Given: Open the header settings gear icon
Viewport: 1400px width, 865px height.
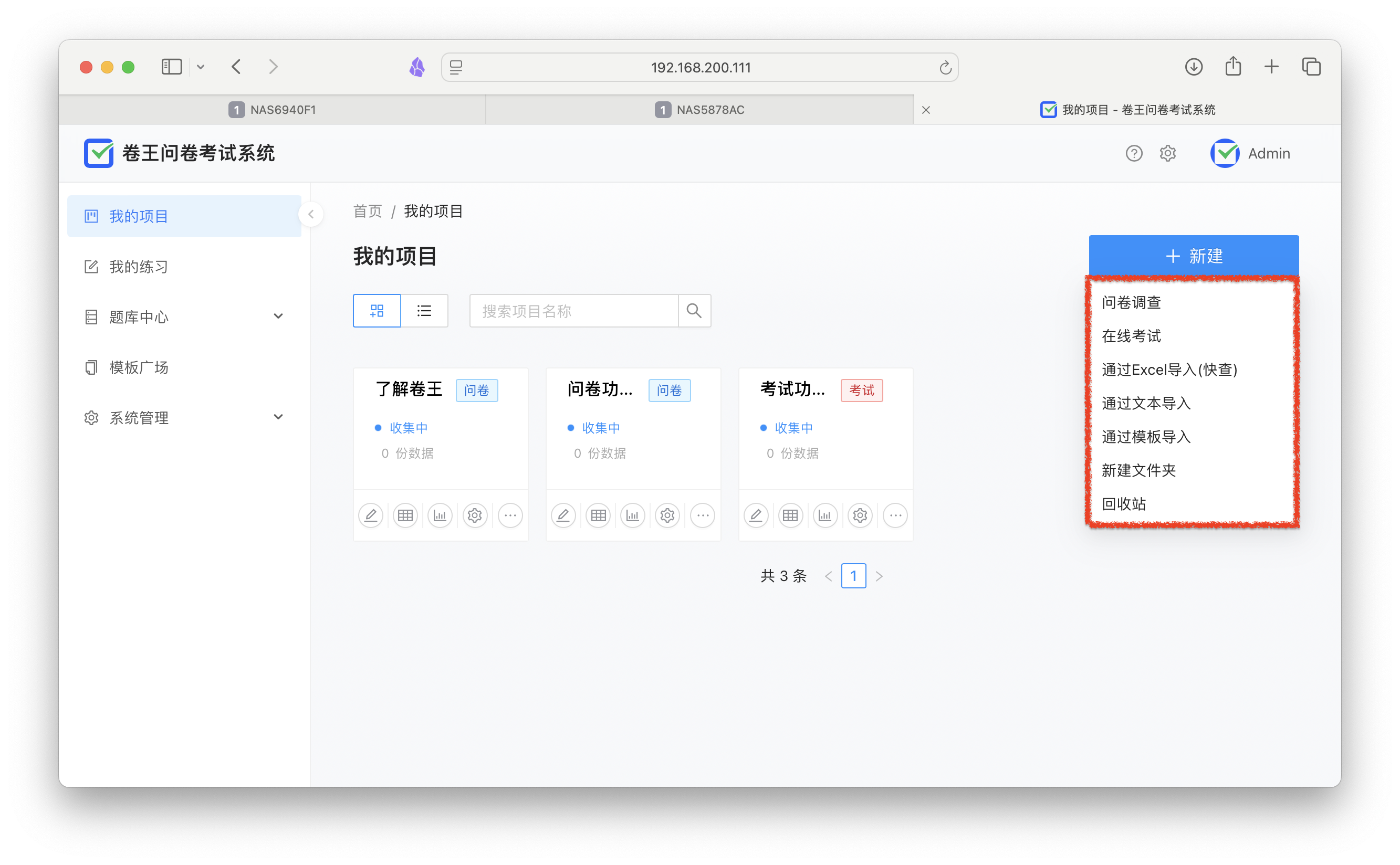Looking at the screenshot, I should click(1167, 153).
